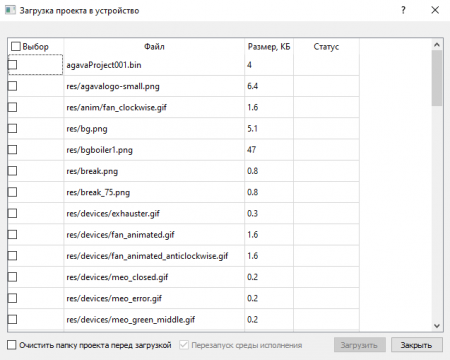This screenshot has height=360, width=450.
Task: Click the scrollbar up arrow
Action: tap(437, 44)
